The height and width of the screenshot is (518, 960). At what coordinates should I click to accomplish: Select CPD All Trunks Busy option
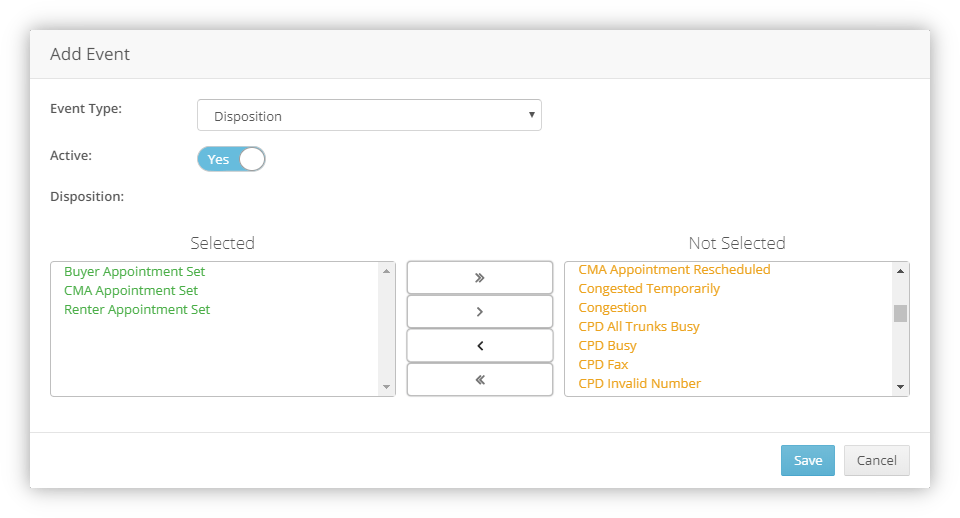pyautogui.click(x=639, y=326)
